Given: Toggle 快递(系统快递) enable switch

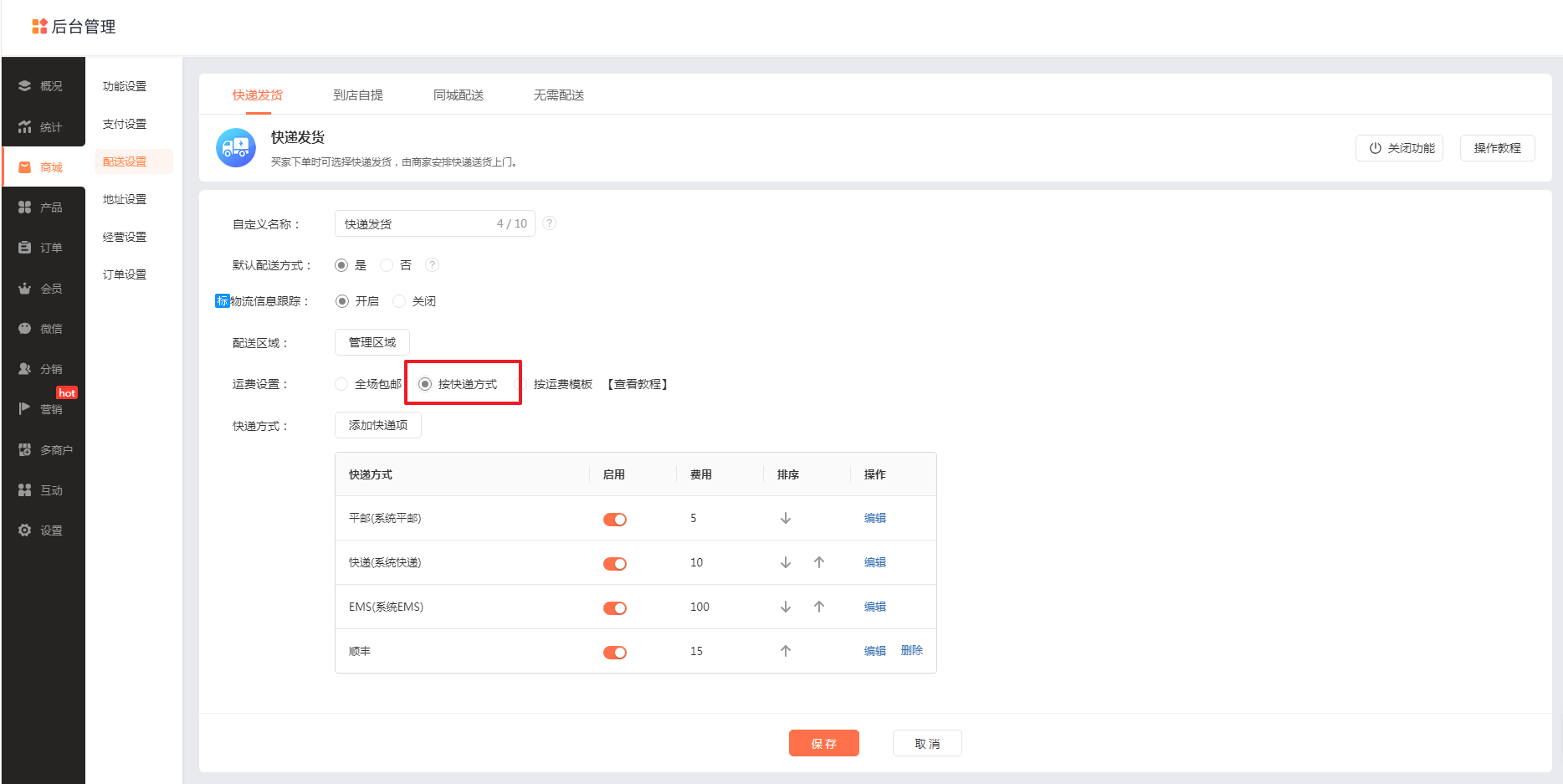Looking at the screenshot, I should pyautogui.click(x=615, y=564).
